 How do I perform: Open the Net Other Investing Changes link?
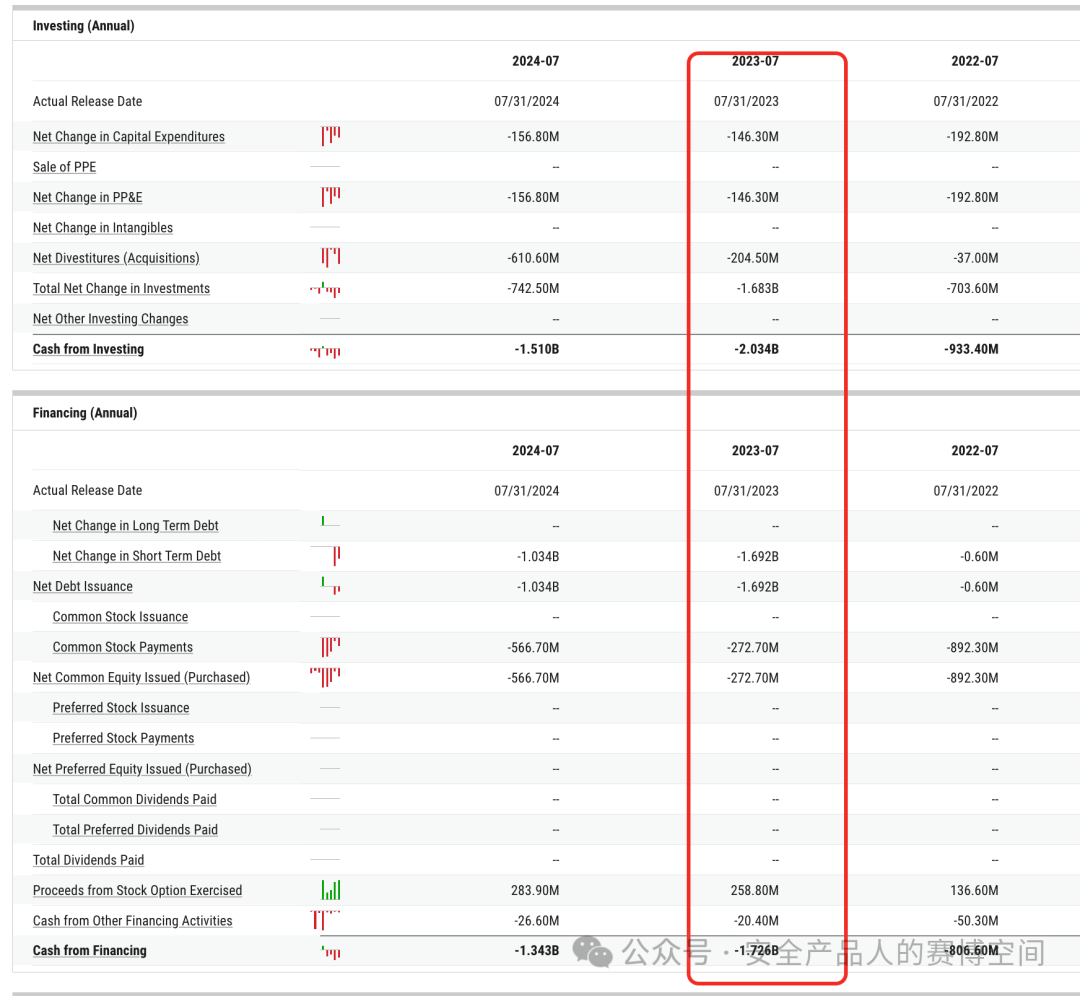110,318
